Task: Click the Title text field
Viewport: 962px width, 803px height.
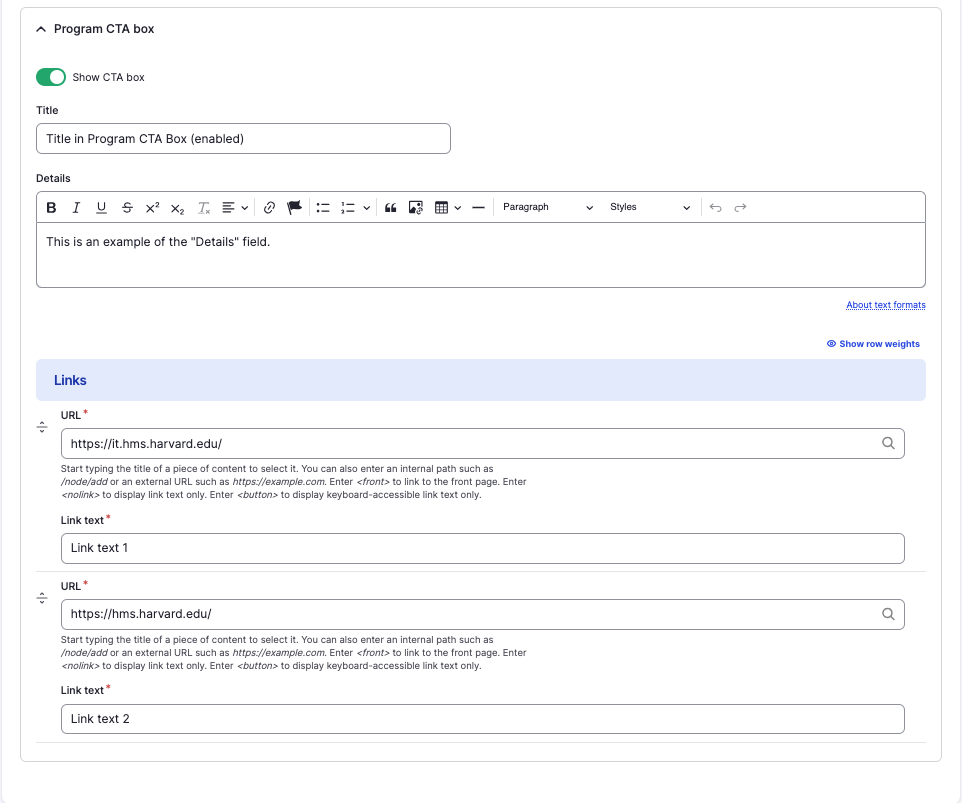Action: pyautogui.click(x=243, y=139)
